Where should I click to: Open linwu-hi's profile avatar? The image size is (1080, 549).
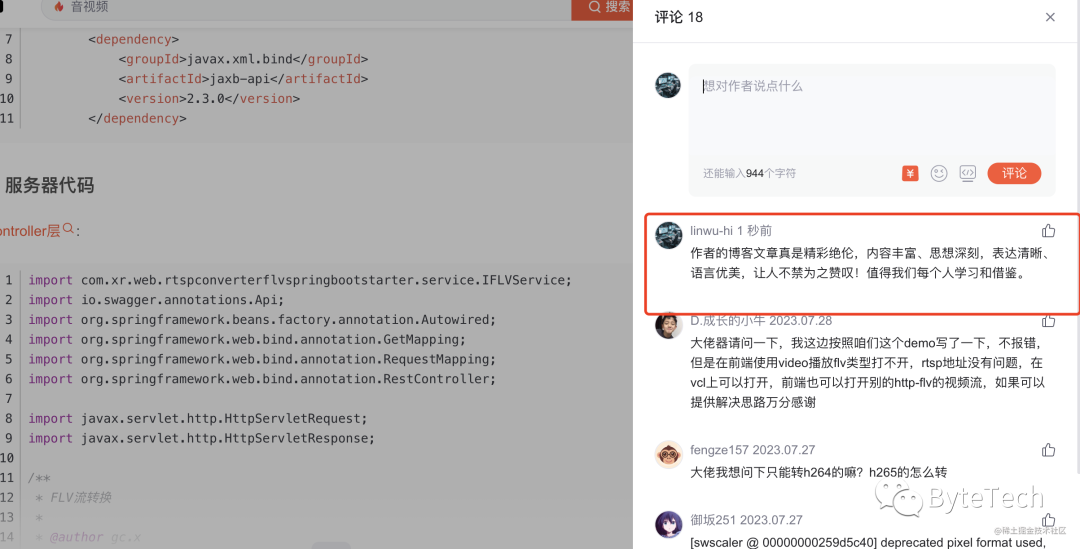(668, 235)
